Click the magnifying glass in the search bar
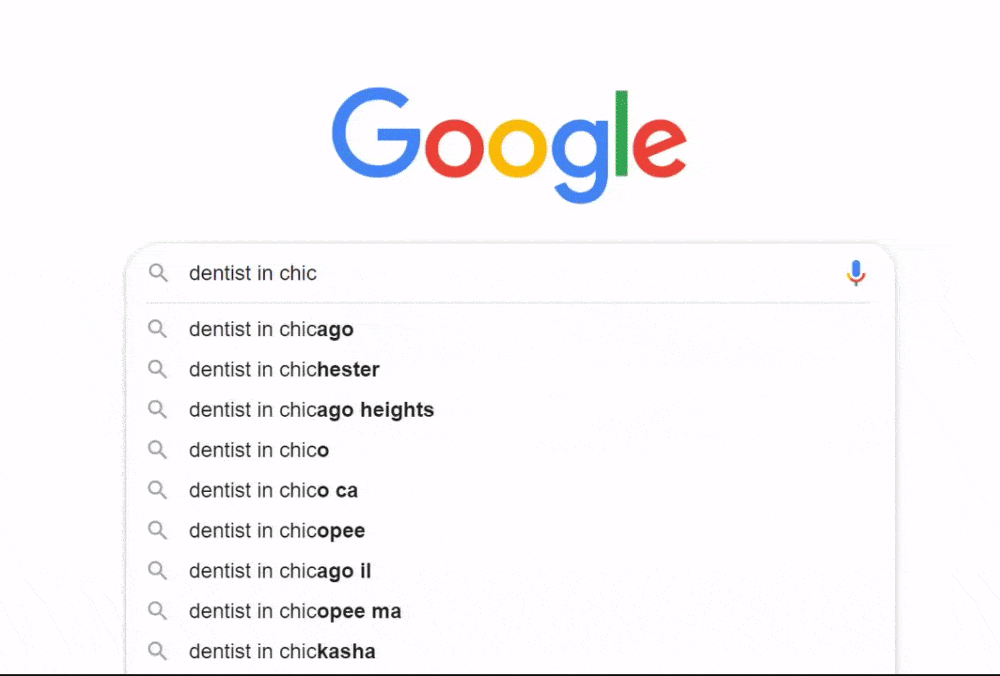1000x676 pixels. click(x=158, y=273)
